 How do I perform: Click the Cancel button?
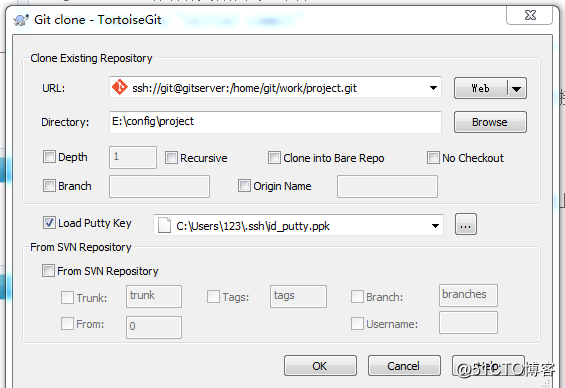click(x=404, y=366)
